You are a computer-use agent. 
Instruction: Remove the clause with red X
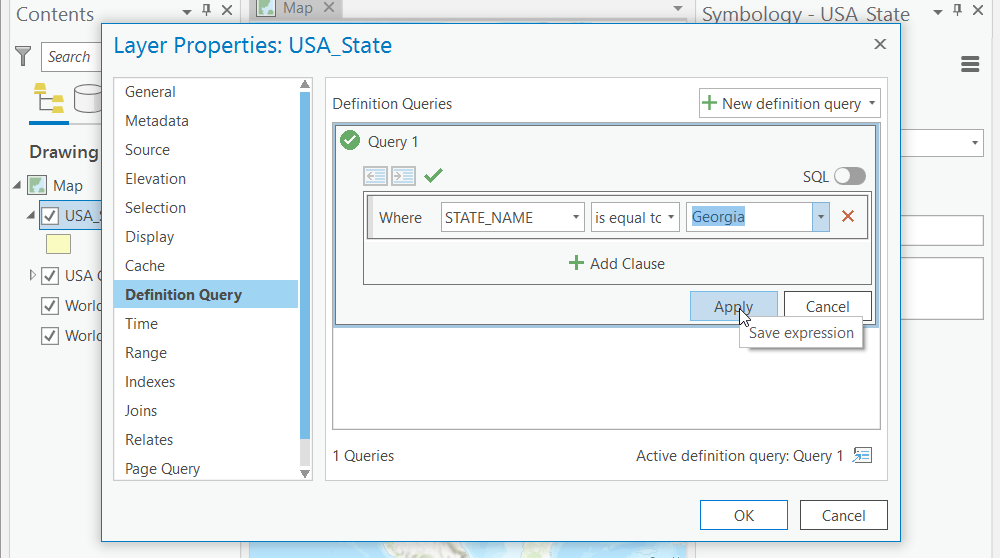click(848, 216)
